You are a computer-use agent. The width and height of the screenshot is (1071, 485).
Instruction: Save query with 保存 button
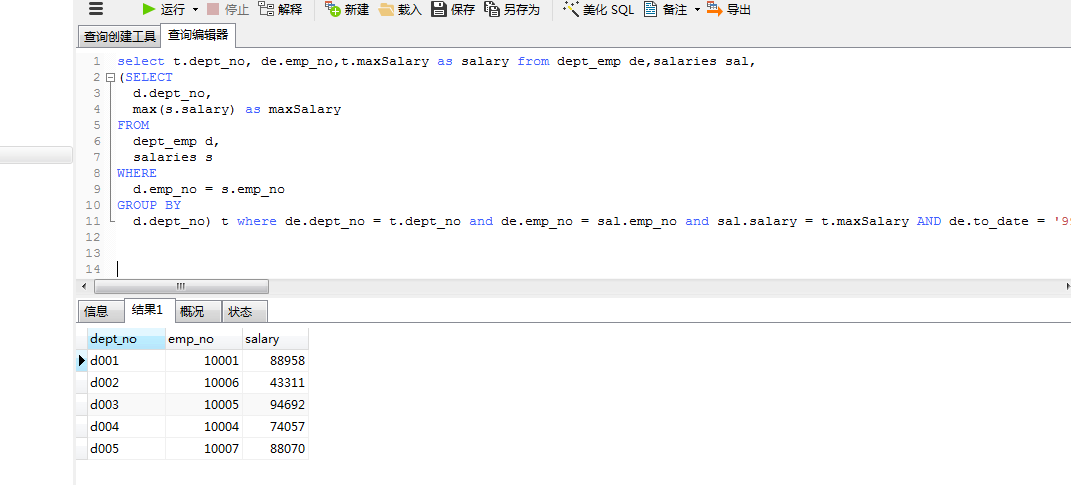point(454,10)
